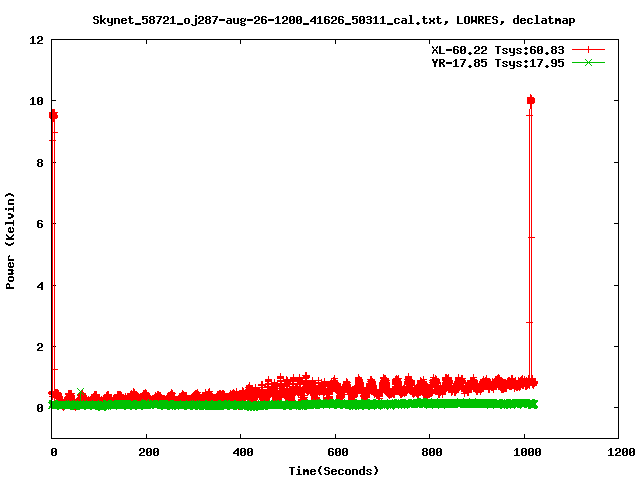The height and width of the screenshot is (480, 640).
Task: Click the green legend line sample
Action: (x=588, y=62)
